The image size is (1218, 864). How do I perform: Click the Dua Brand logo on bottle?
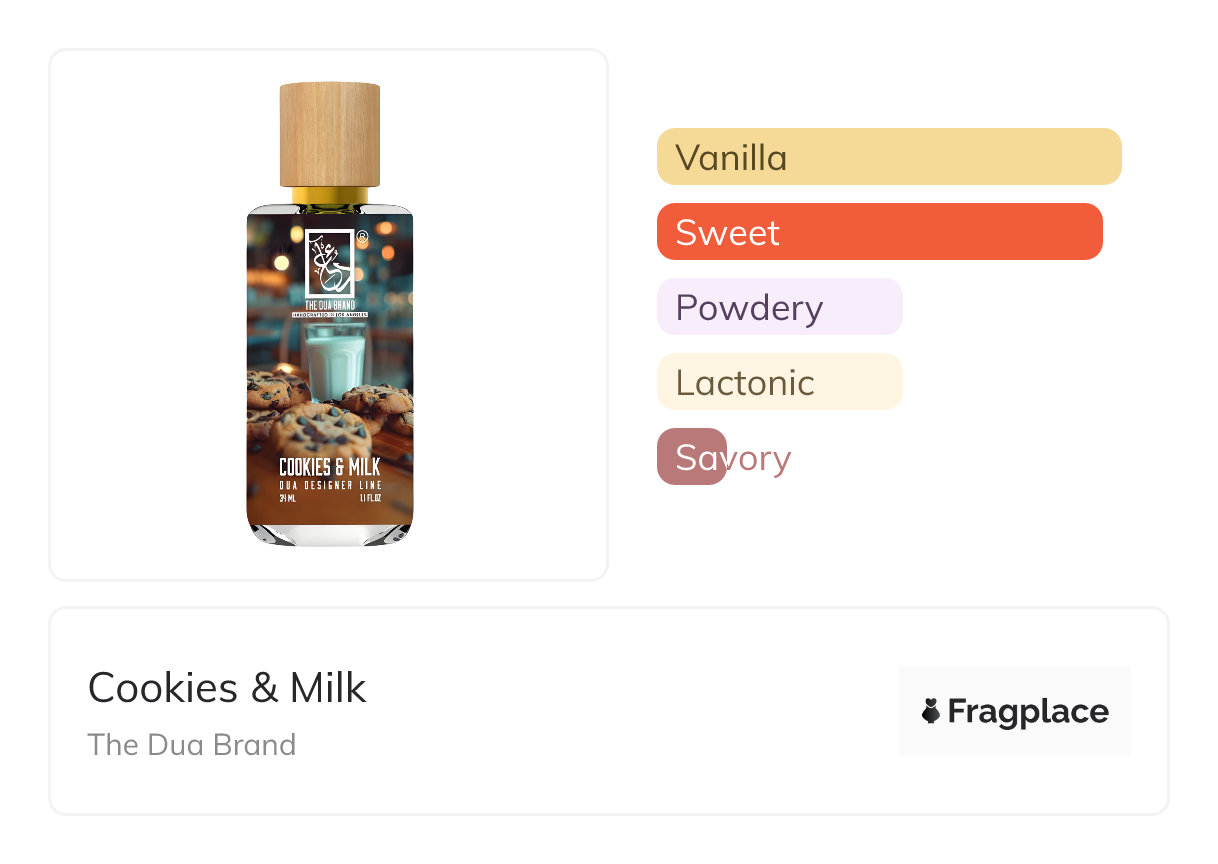329,263
